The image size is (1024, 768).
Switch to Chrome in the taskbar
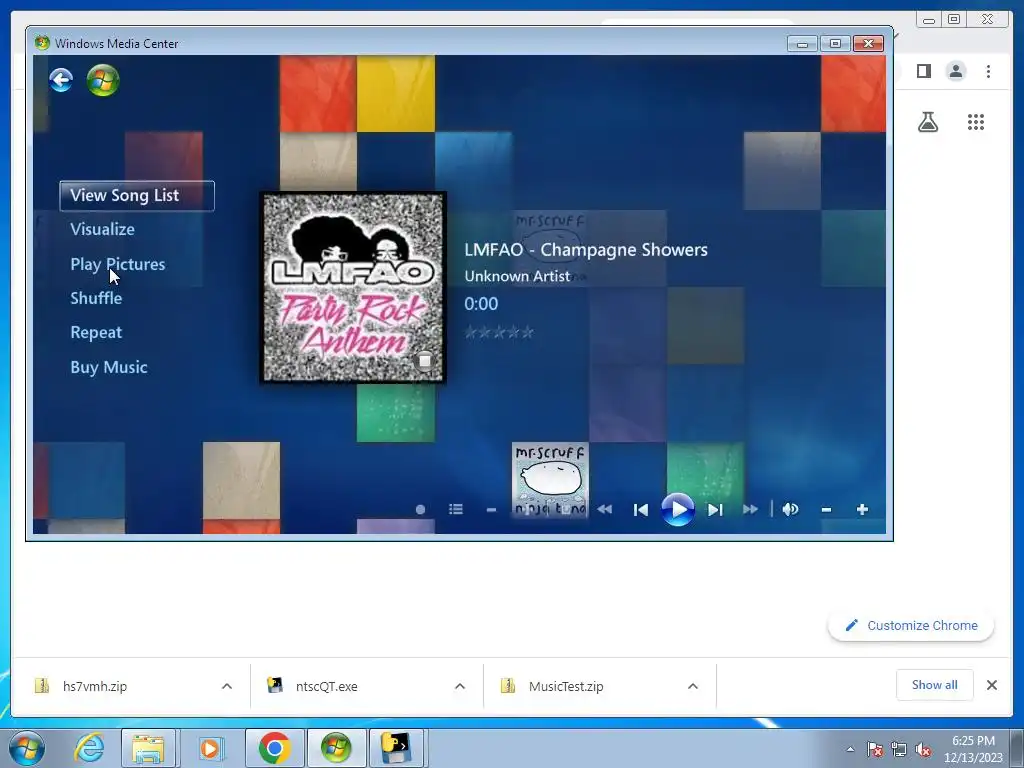click(274, 748)
